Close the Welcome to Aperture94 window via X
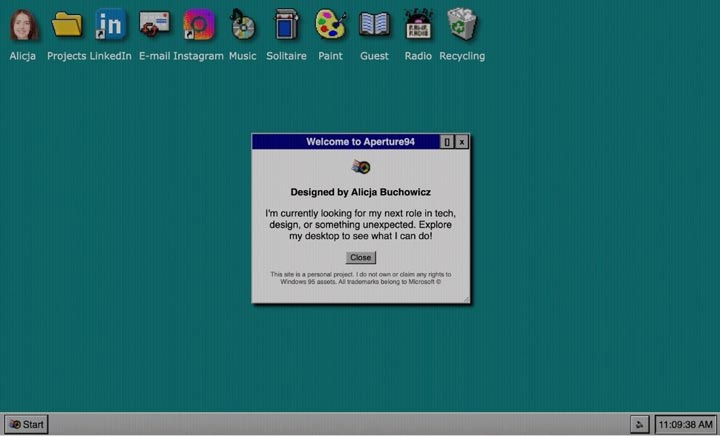This screenshot has width=720, height=436. click(x=462, y=142)
